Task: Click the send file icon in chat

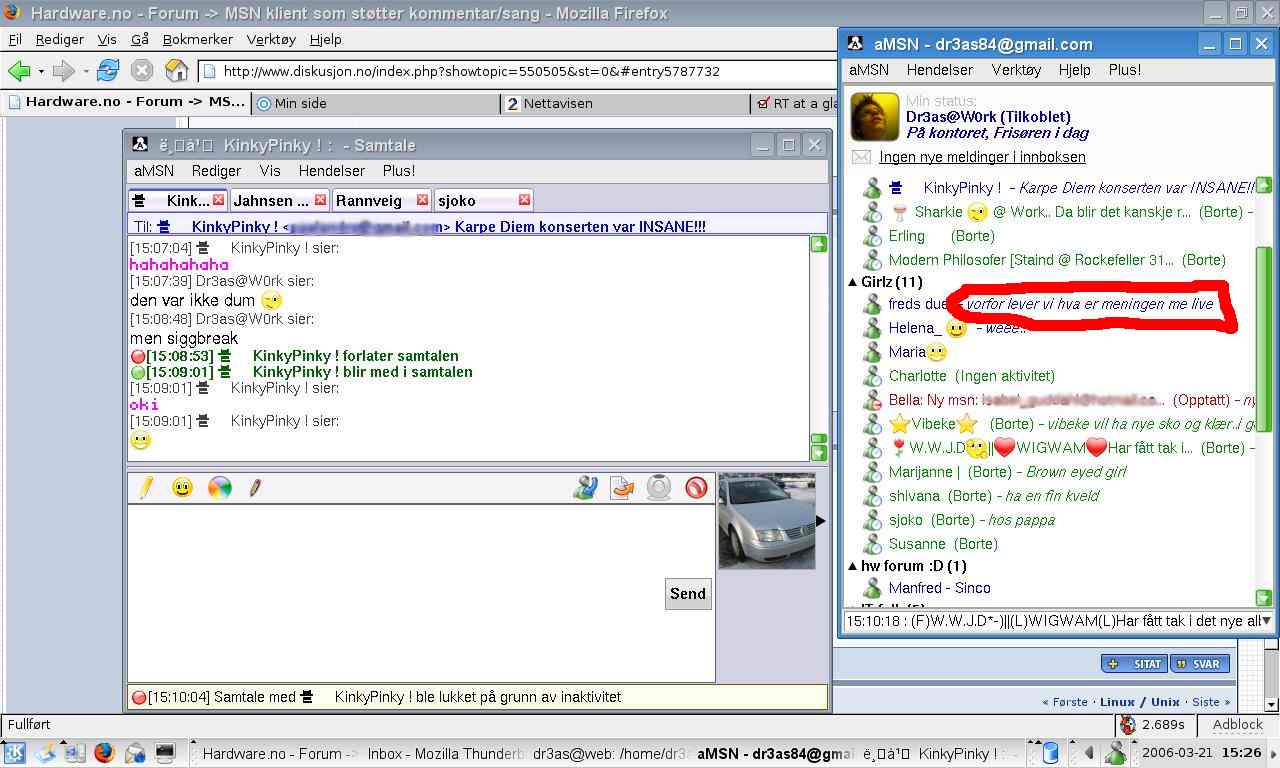Action: tap(622, 488)
